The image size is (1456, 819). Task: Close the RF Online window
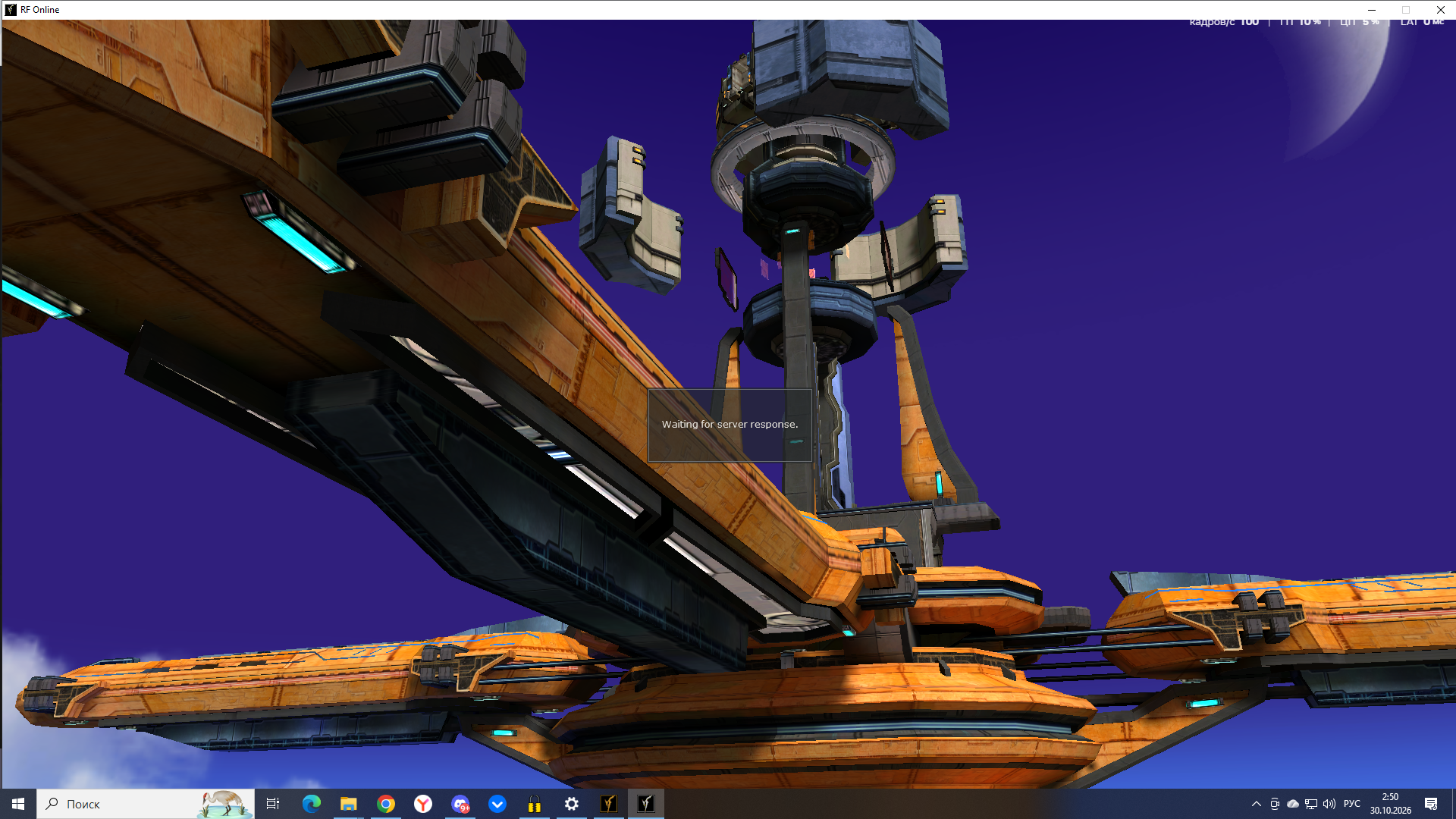click(x=1440, y=10)
